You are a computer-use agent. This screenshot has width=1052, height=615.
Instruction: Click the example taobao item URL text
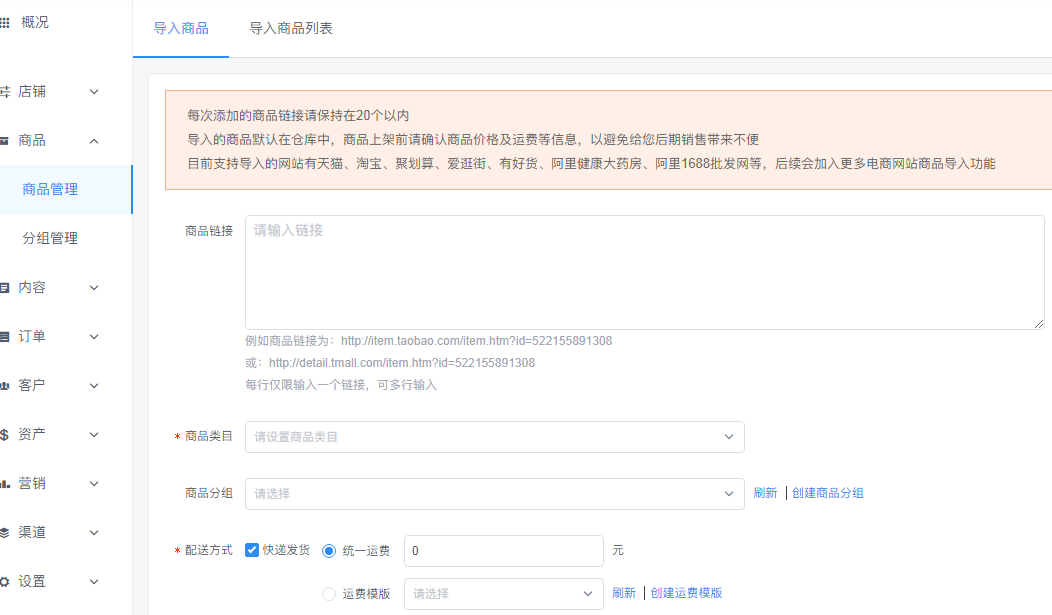pyautogui.click(x=476, y=341)
